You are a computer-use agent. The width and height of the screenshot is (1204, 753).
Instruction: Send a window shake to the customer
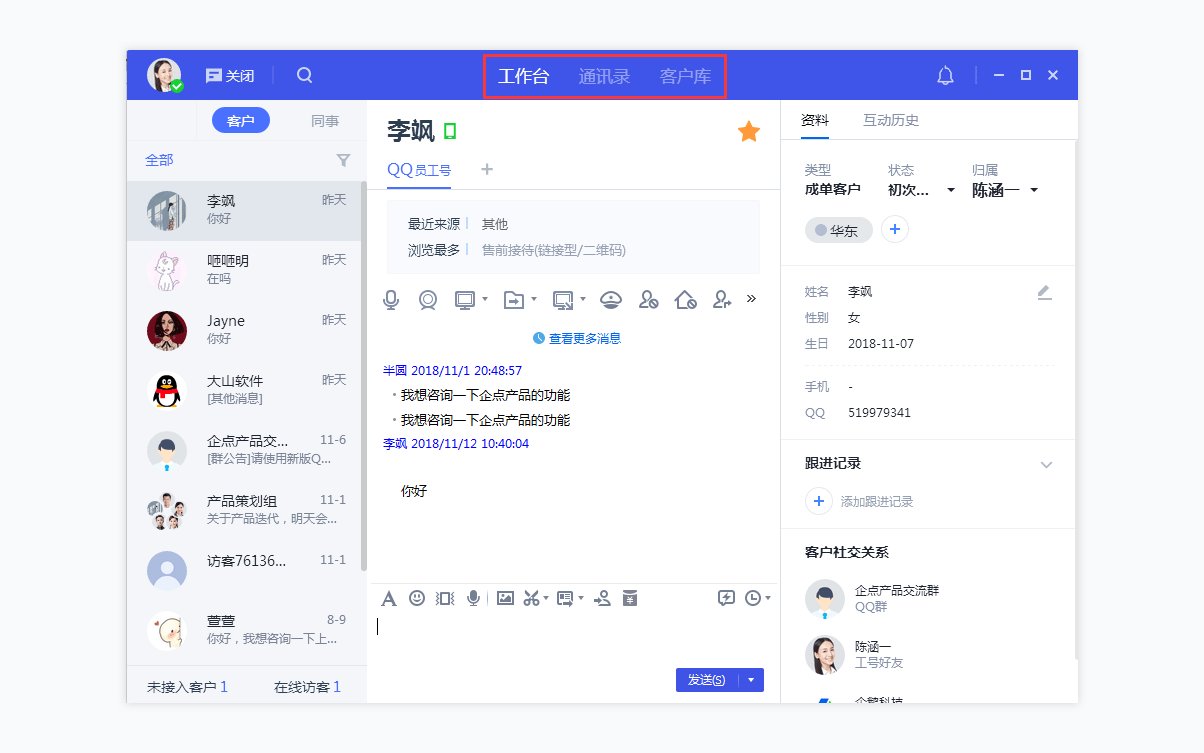(445, 597)
